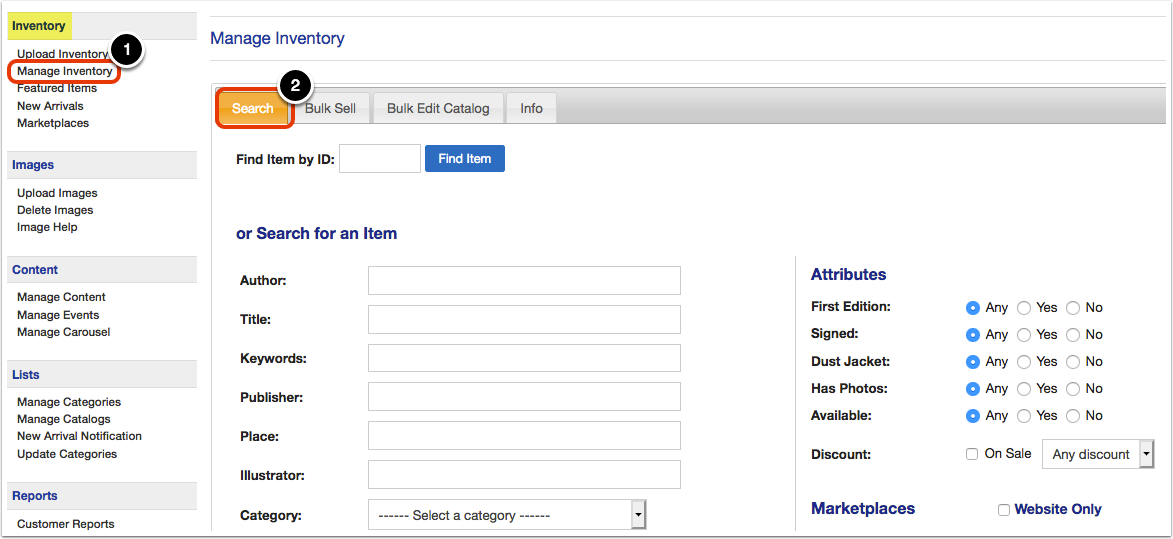Screen dimensions: 1173x539
Task: Open the Marketplaces link under Inventory
Action: [x=53, y=123]
